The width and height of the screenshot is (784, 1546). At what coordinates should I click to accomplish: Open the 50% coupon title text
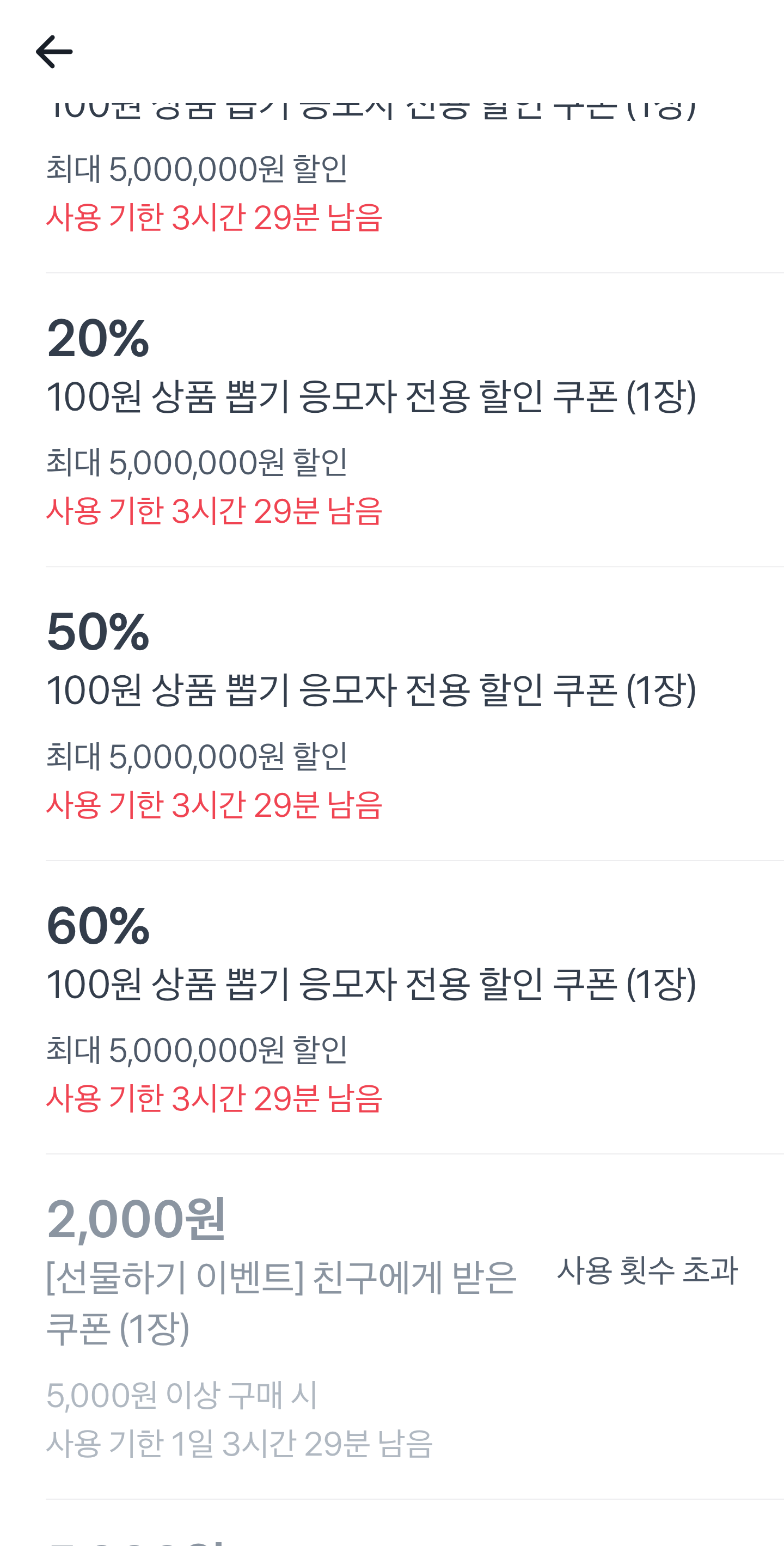point(371,690)
